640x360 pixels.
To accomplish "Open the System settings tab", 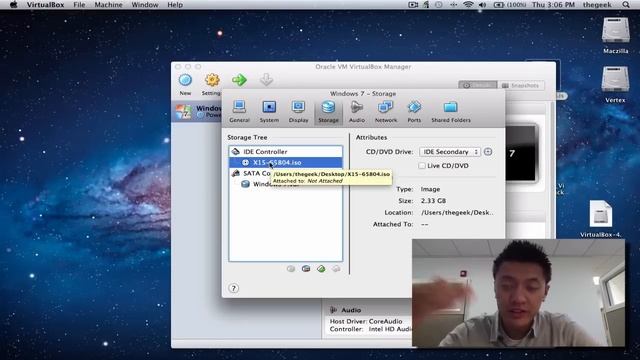I will [269, 111].
